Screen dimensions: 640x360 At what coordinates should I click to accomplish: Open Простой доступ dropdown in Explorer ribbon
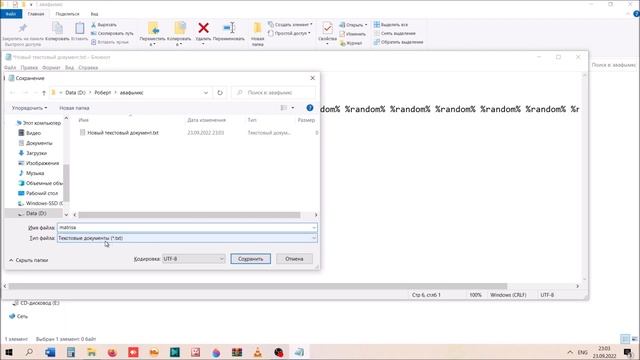coord(289,33)
